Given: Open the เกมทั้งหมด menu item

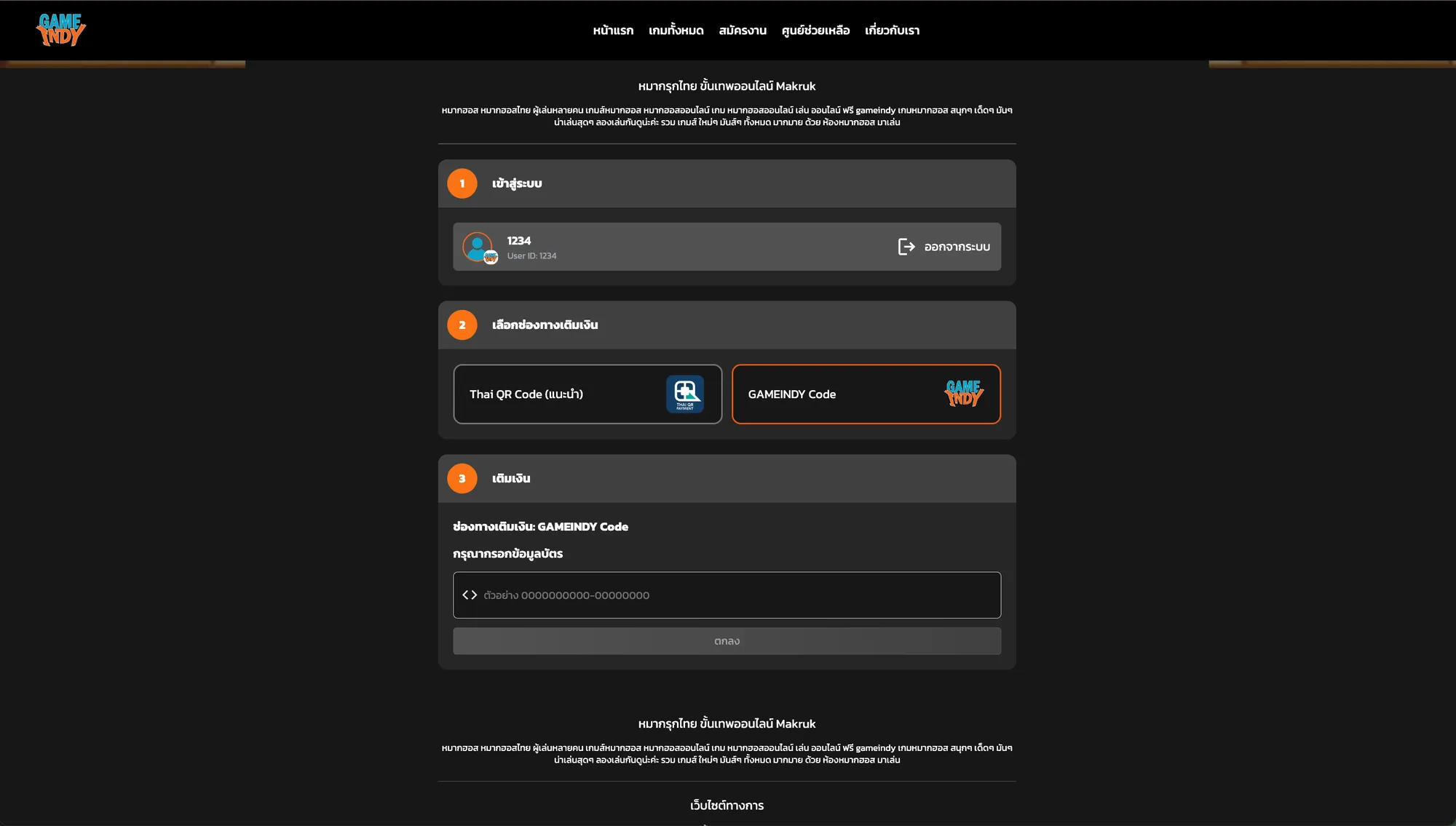Looking at the screenshot, I should pyautogui.click(x=676, y=31).
